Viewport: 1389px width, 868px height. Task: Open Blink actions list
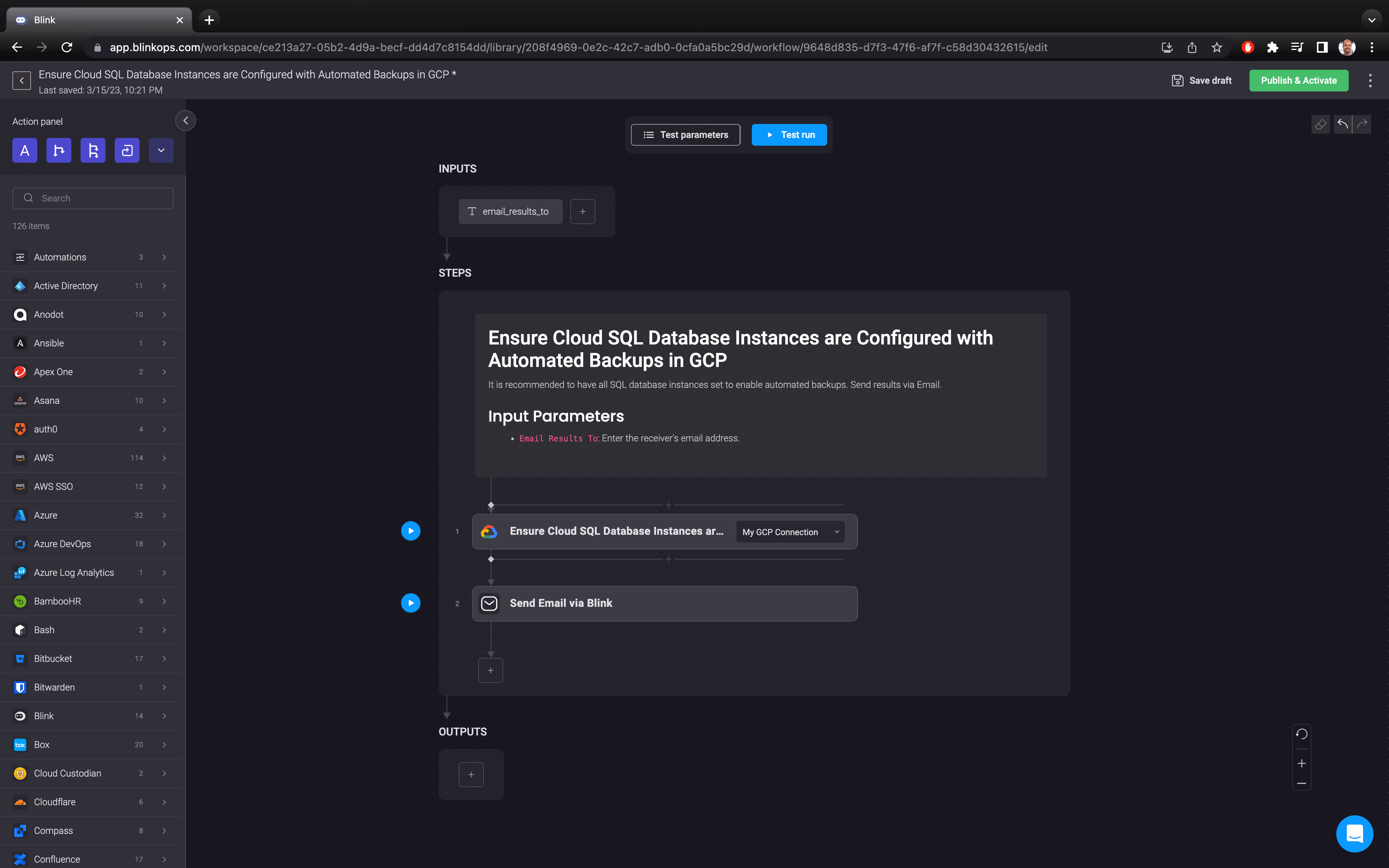coord(91,716)
